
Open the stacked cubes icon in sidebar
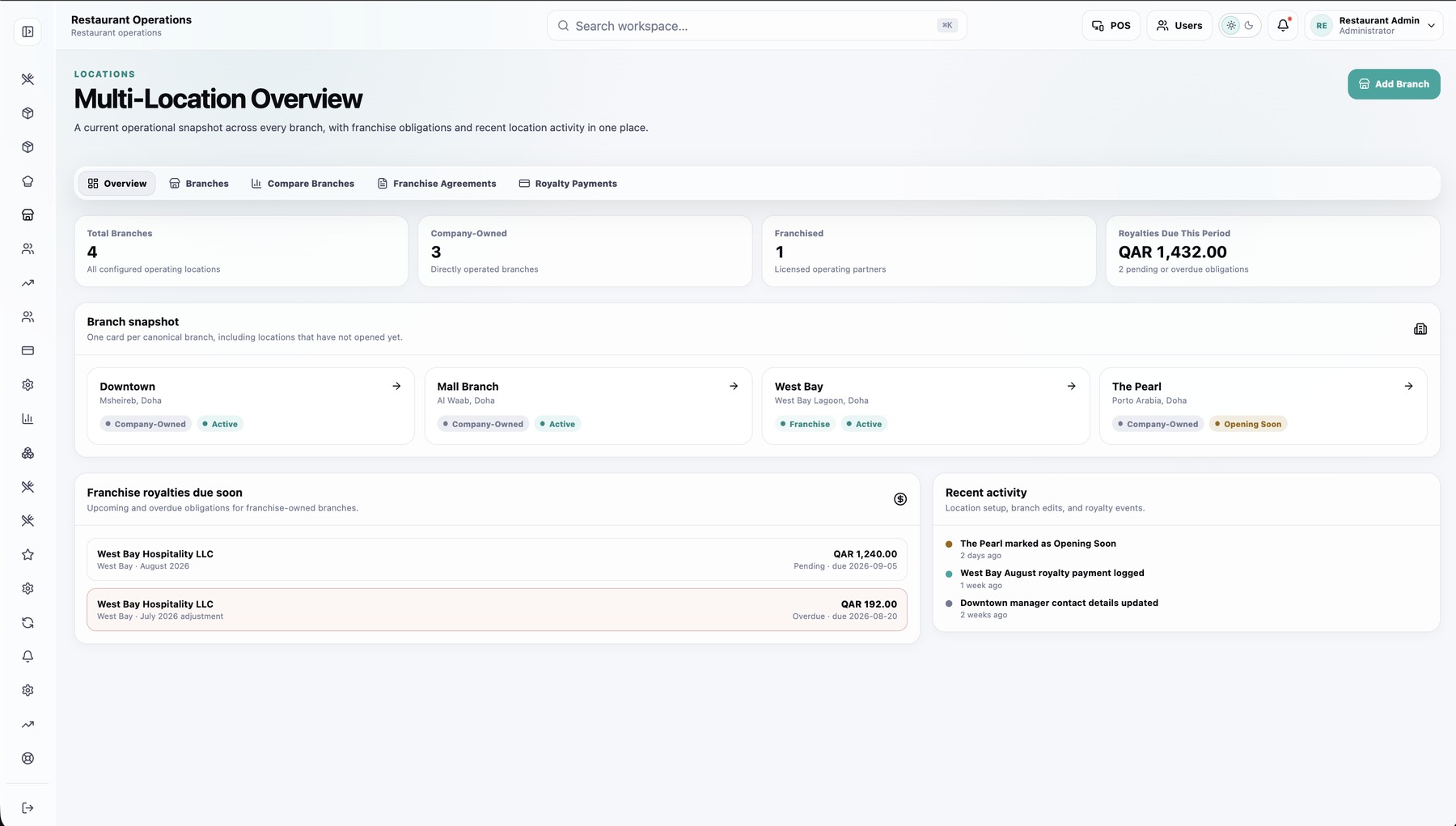click(x=28, y=453)
